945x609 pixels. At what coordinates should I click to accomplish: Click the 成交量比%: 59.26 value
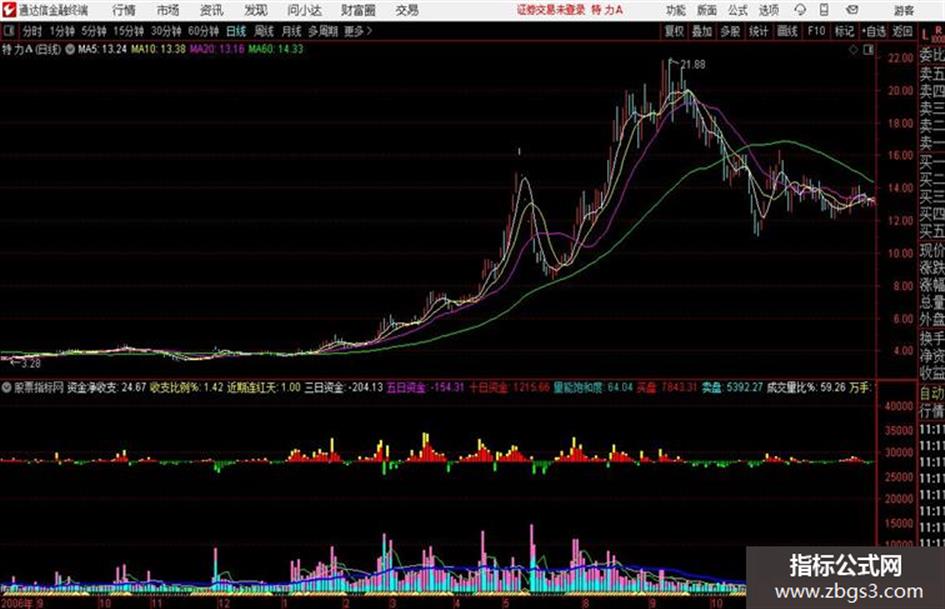pos(806,387)
